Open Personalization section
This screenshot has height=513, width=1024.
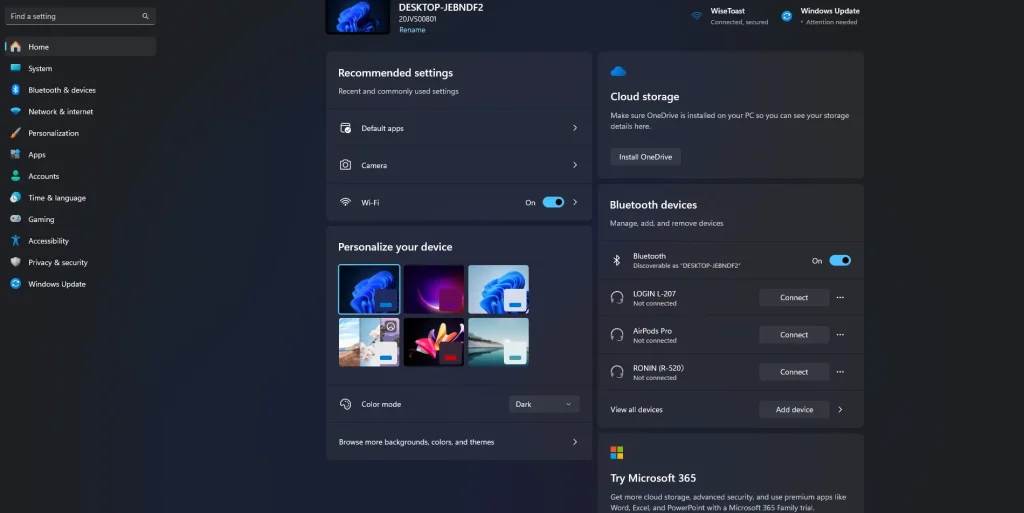80,132
